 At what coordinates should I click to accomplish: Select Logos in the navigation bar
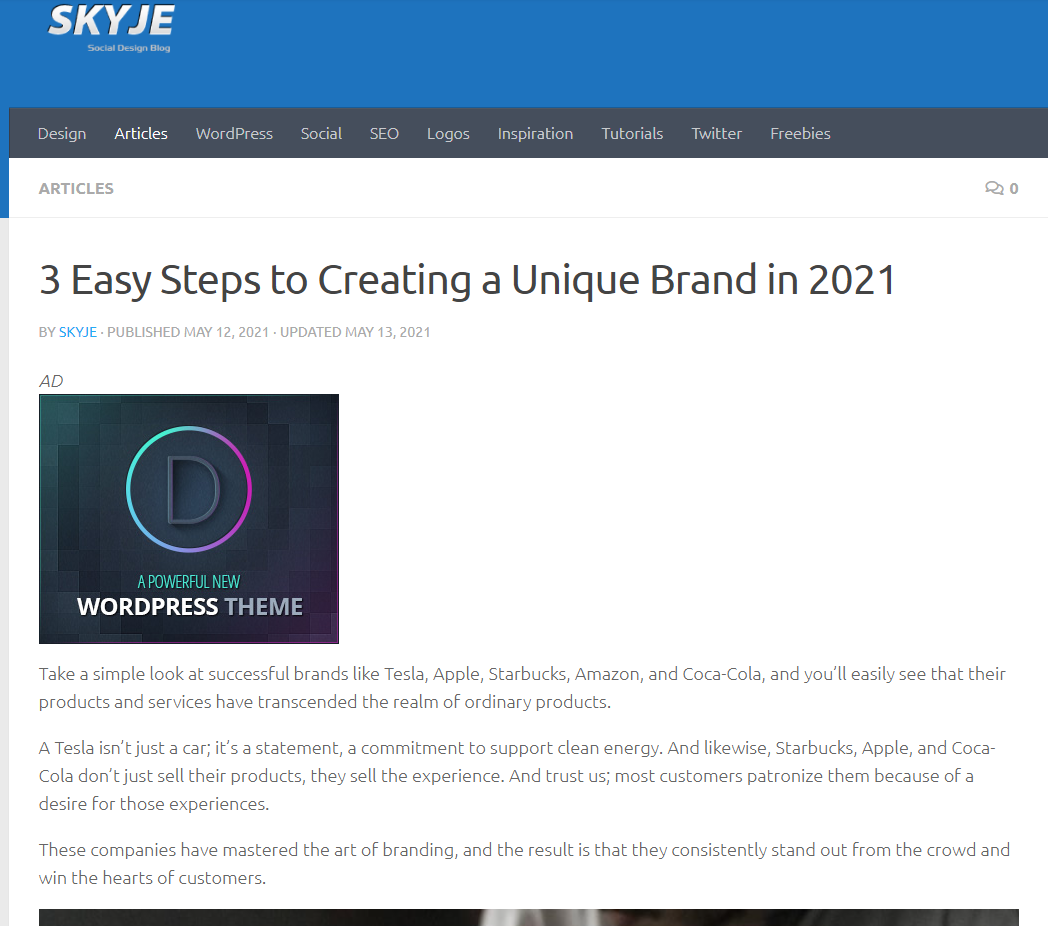[448, 133]
